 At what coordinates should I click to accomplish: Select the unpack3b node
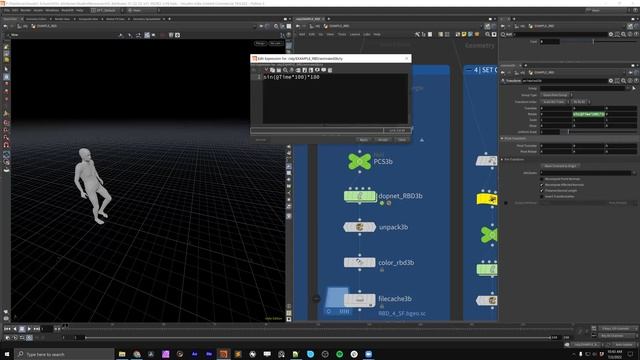click(x=360, y=227)
